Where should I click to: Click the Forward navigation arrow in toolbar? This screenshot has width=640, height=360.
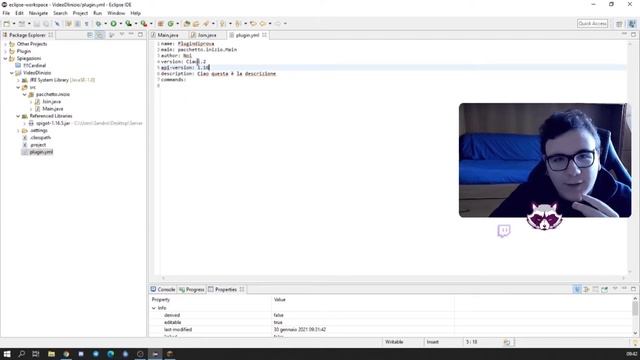[x=278, y=24]
